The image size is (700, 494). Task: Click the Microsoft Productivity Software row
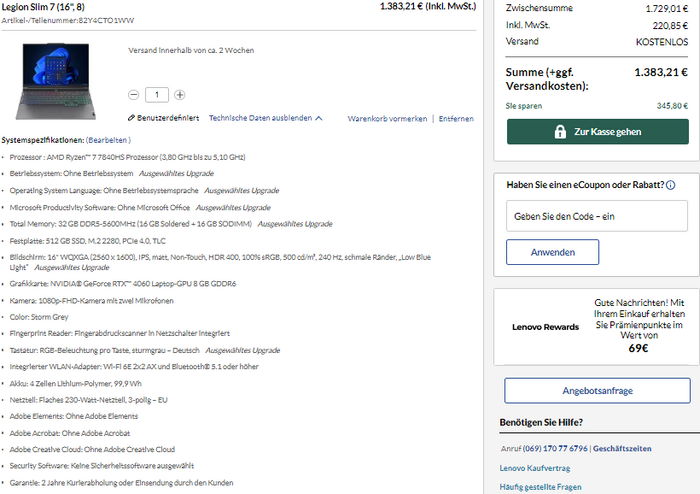[x=140, y=208]
